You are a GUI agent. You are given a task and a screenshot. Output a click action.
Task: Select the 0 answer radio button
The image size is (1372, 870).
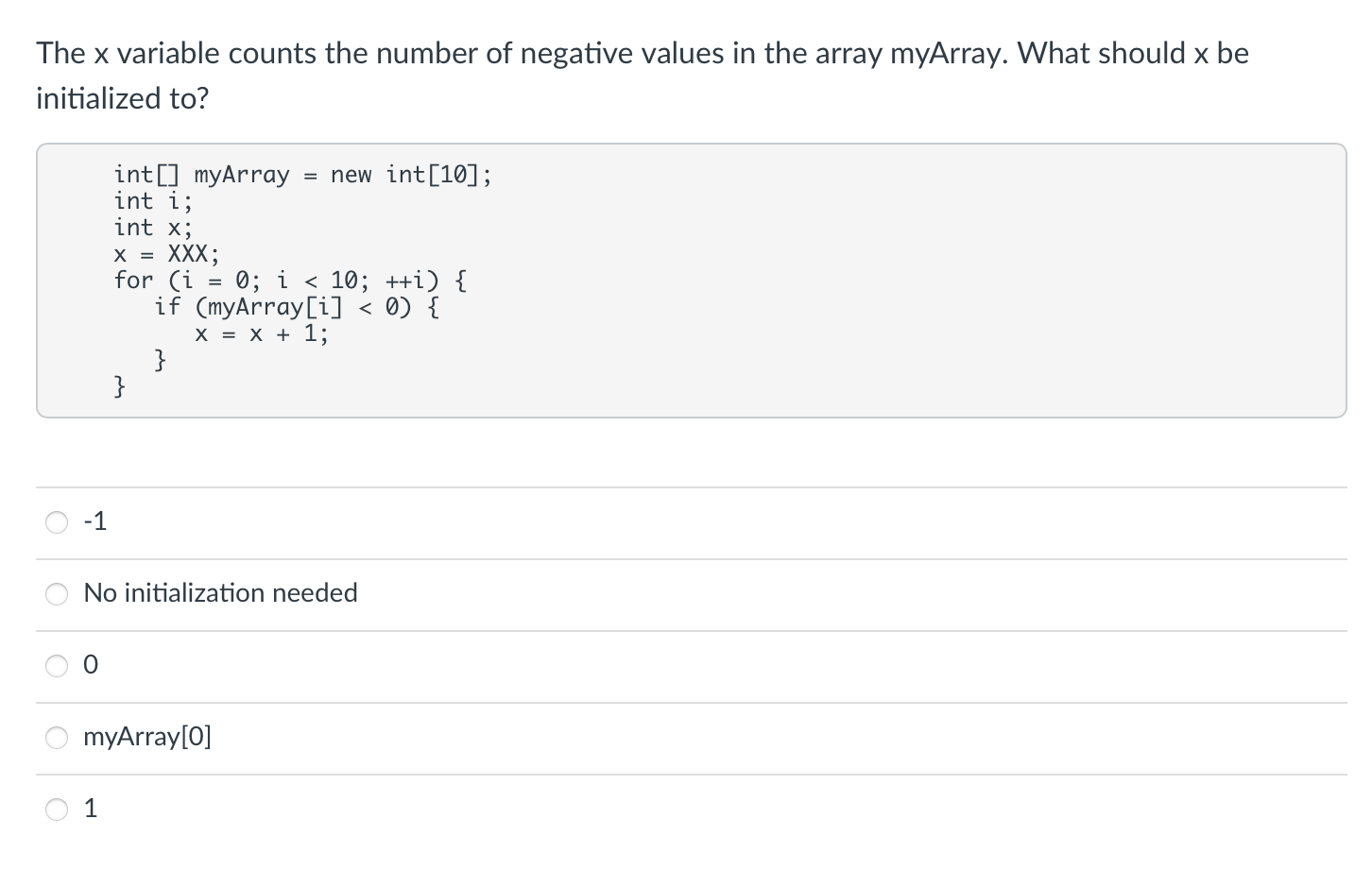(57, 666)
